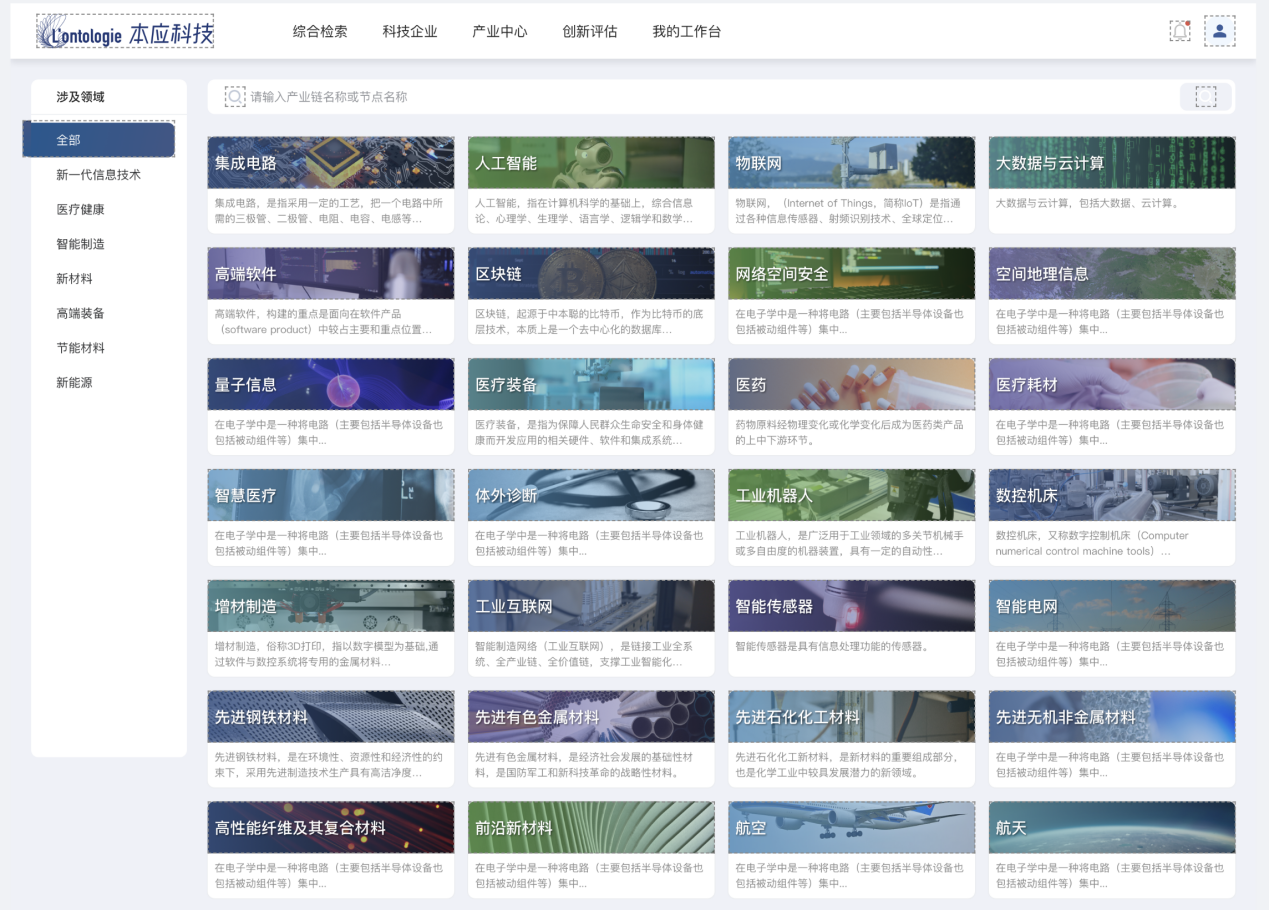Open the user profile avatar icon

tap(1219, 31)
